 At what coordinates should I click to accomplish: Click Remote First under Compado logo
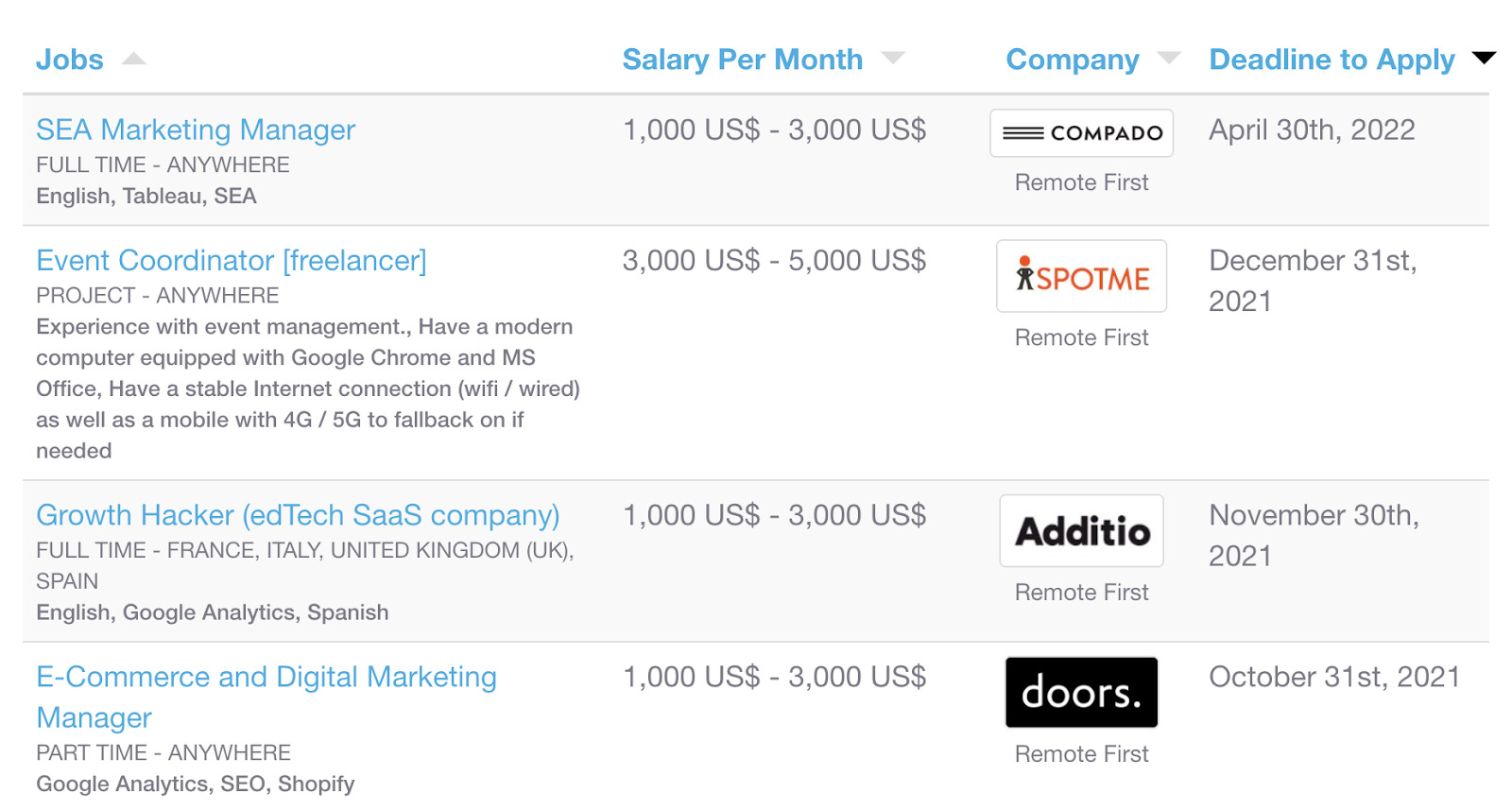[x=1081, y=182]
